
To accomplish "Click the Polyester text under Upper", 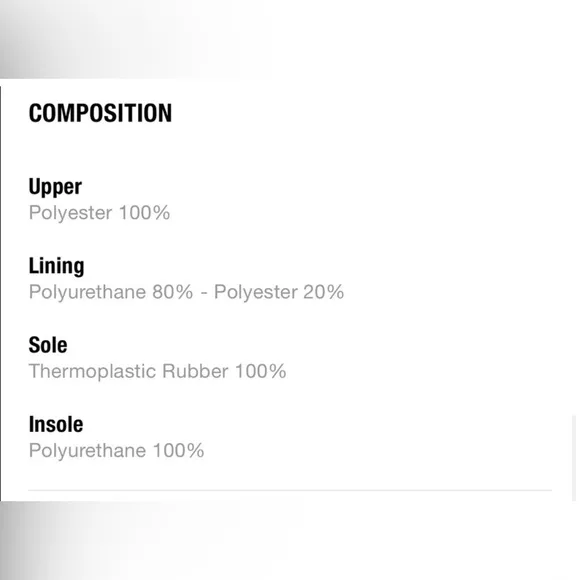I will pyautogui.click(x=70, y=213).
